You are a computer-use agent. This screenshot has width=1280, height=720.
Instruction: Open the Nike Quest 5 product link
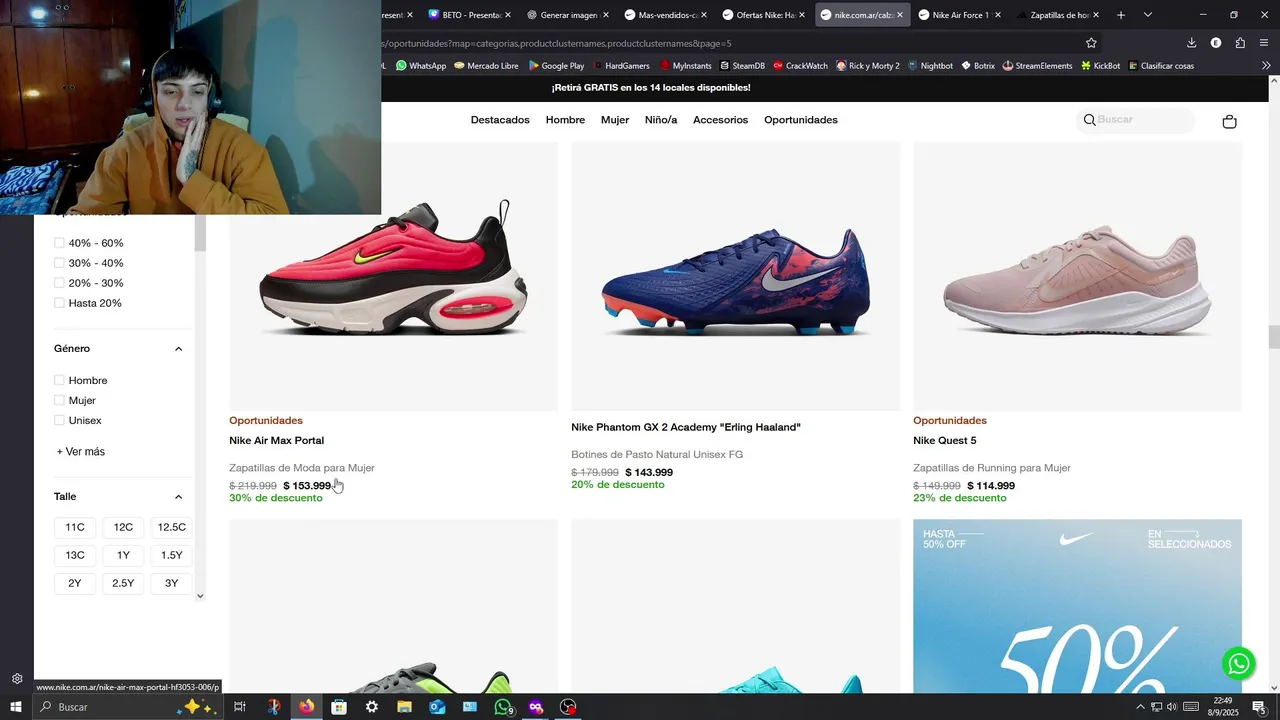[x=945, y=441]
